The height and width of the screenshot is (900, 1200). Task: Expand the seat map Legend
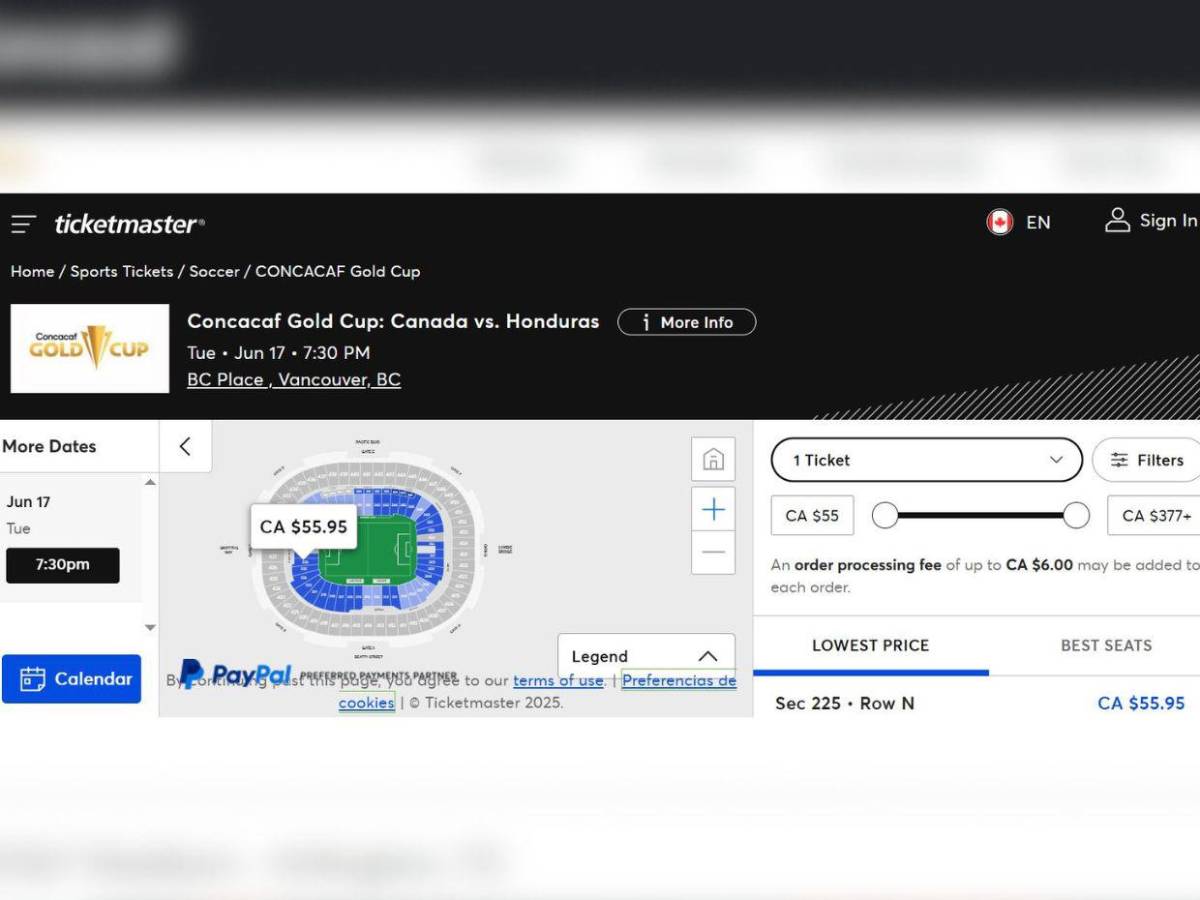point(646,656)
